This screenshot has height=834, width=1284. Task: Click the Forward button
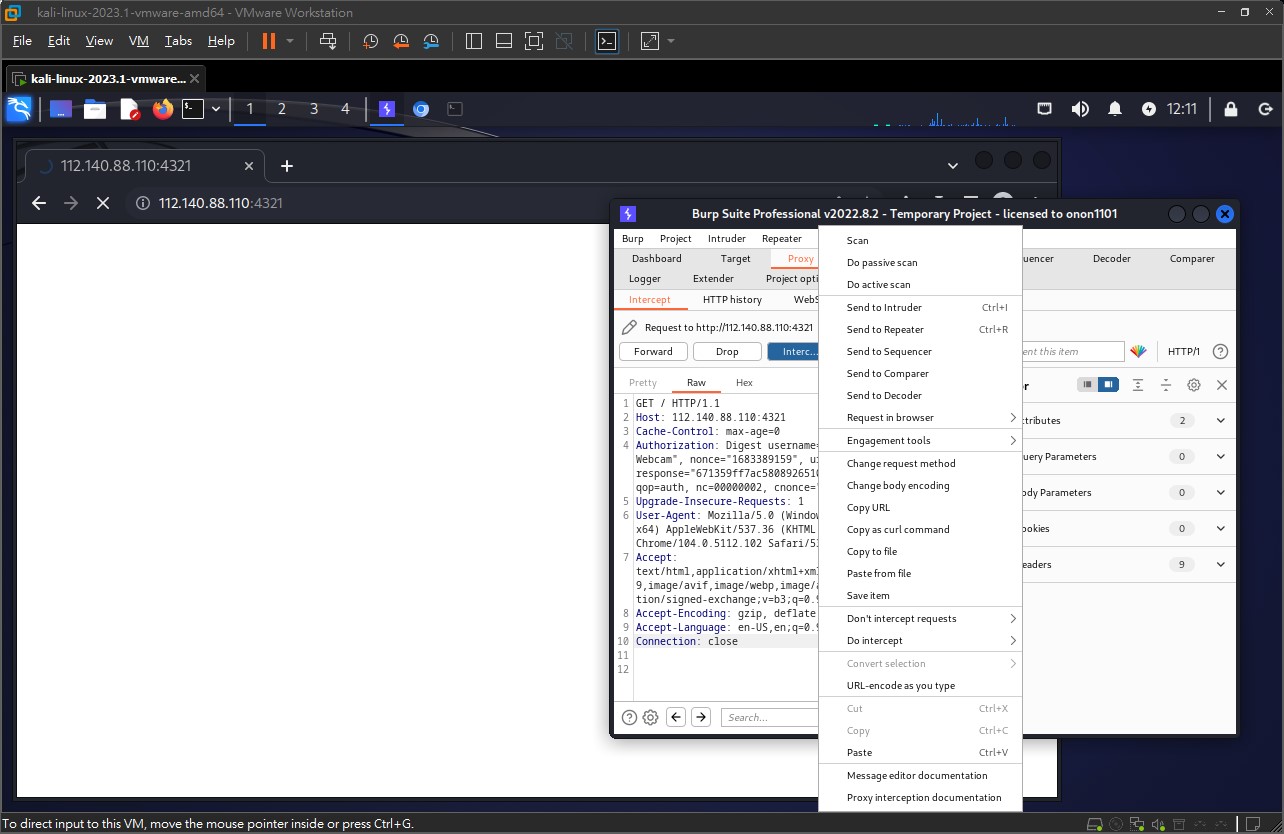653,352
